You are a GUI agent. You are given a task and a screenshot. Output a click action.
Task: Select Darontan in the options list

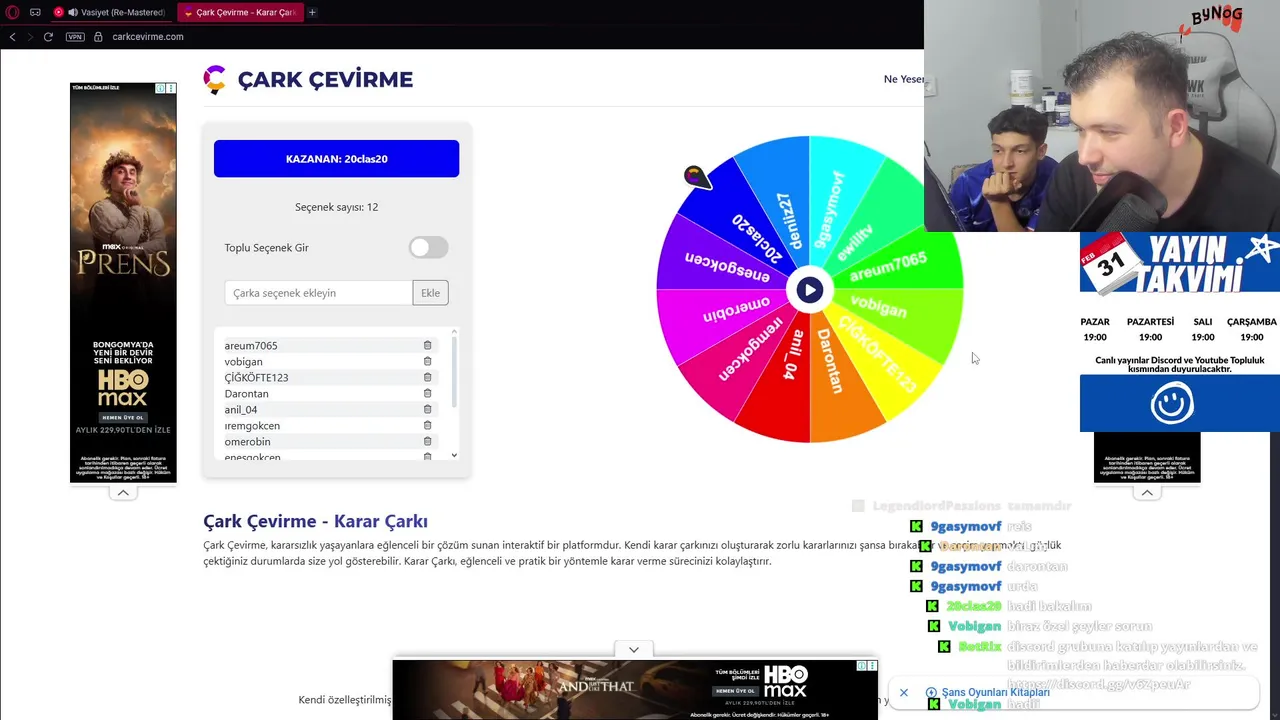(x=246, y=394)
